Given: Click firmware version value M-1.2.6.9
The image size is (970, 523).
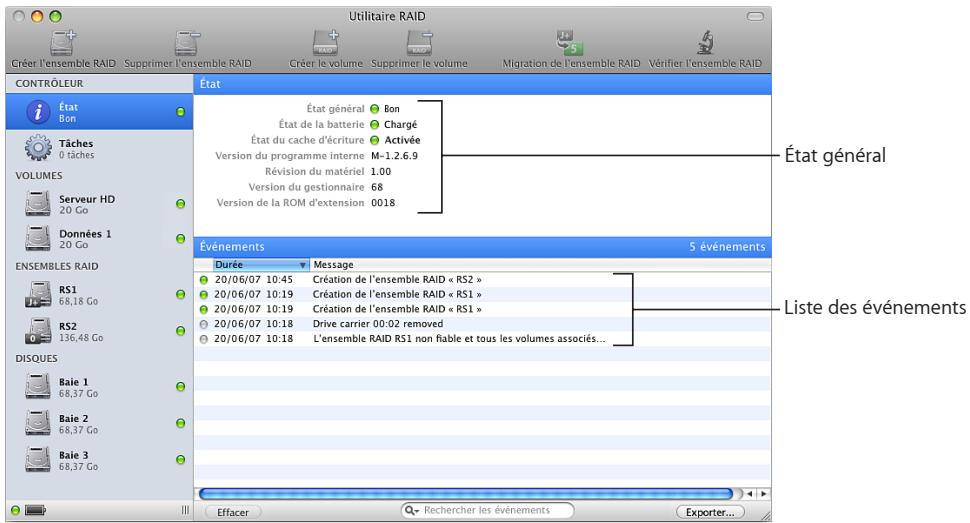Looking at the screenshot, I should coord(394,156).
